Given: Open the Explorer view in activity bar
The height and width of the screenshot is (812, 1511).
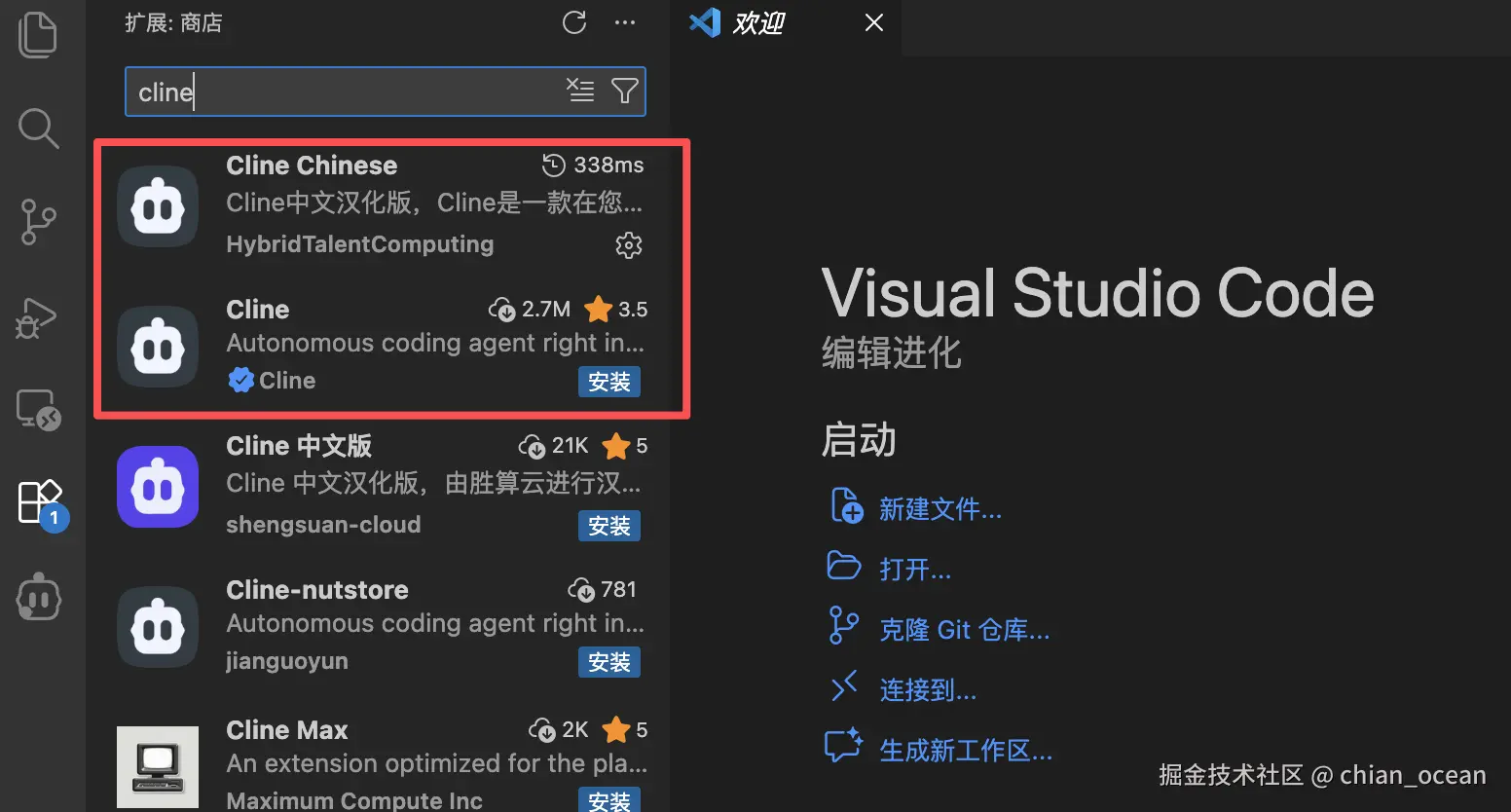Looking at the screenshot, I should pyautogui.click(x=38, y=34).
